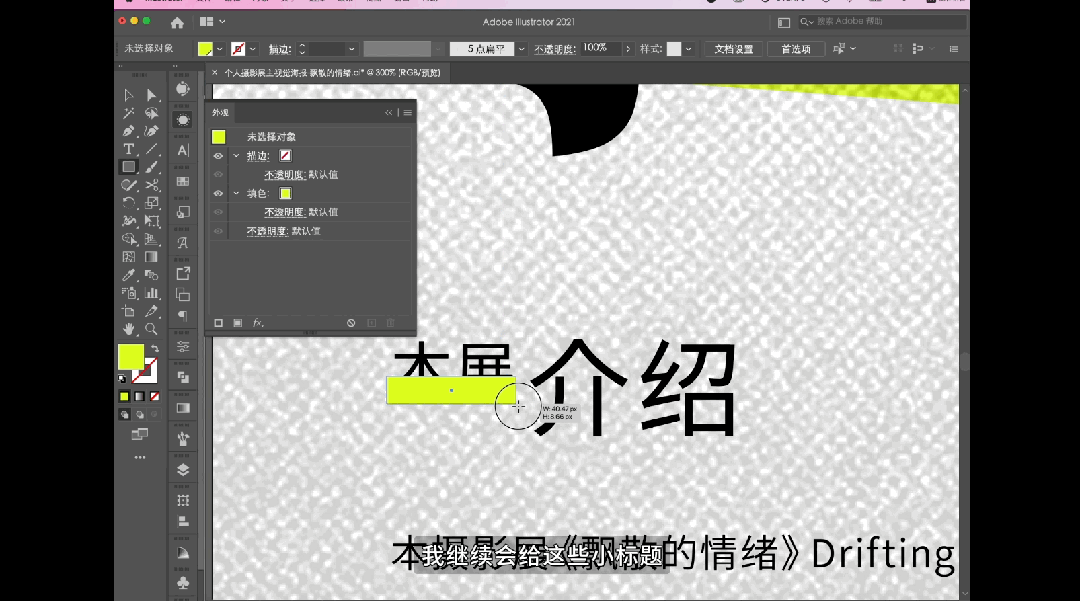Screen dimensions: 1080x601
Task: Collapse the Appearance panel with double arrows
Action: (x=388, y=113)
